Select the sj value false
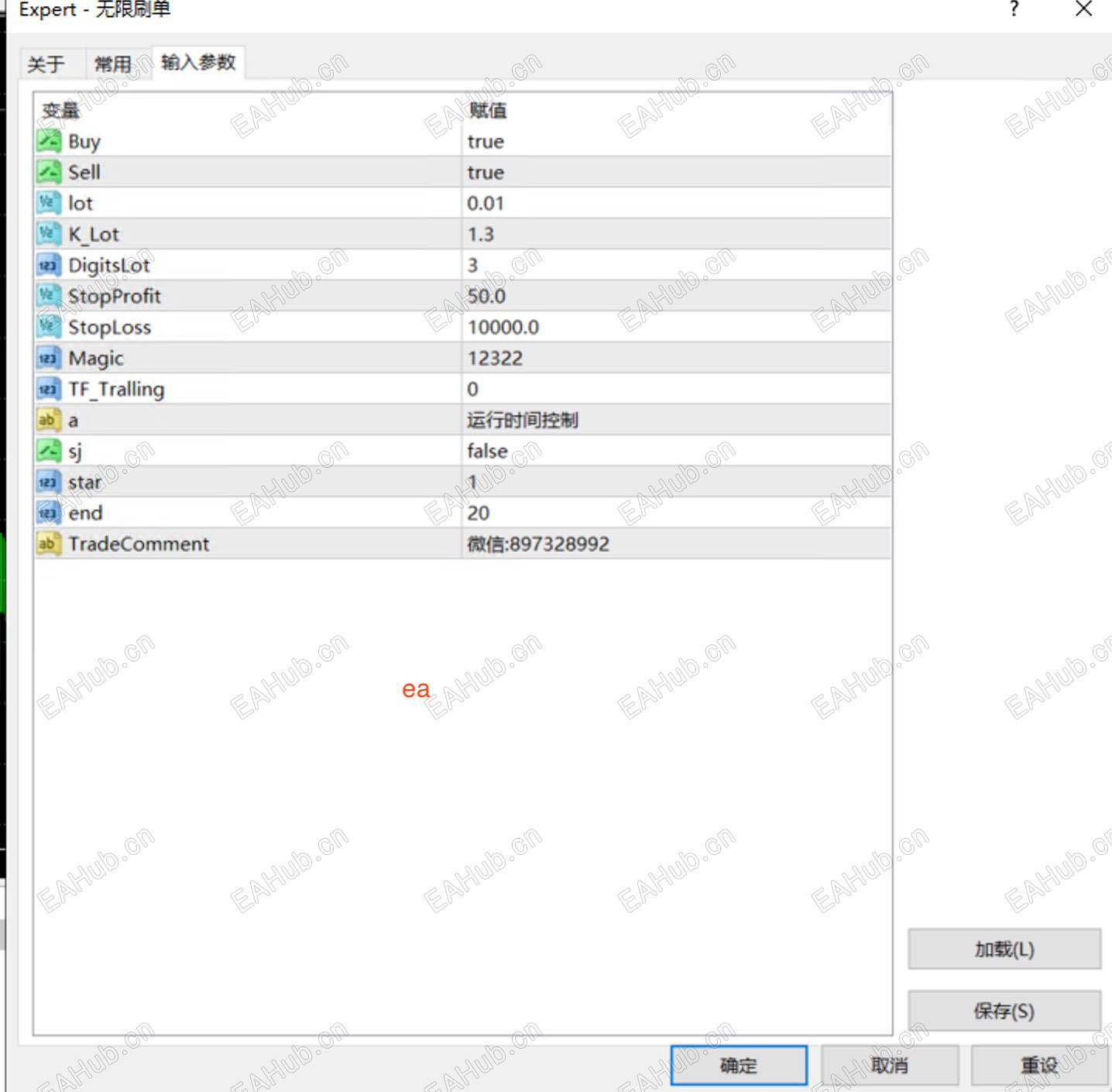Screen dimensions: 1112x1092 click(488, 451)
